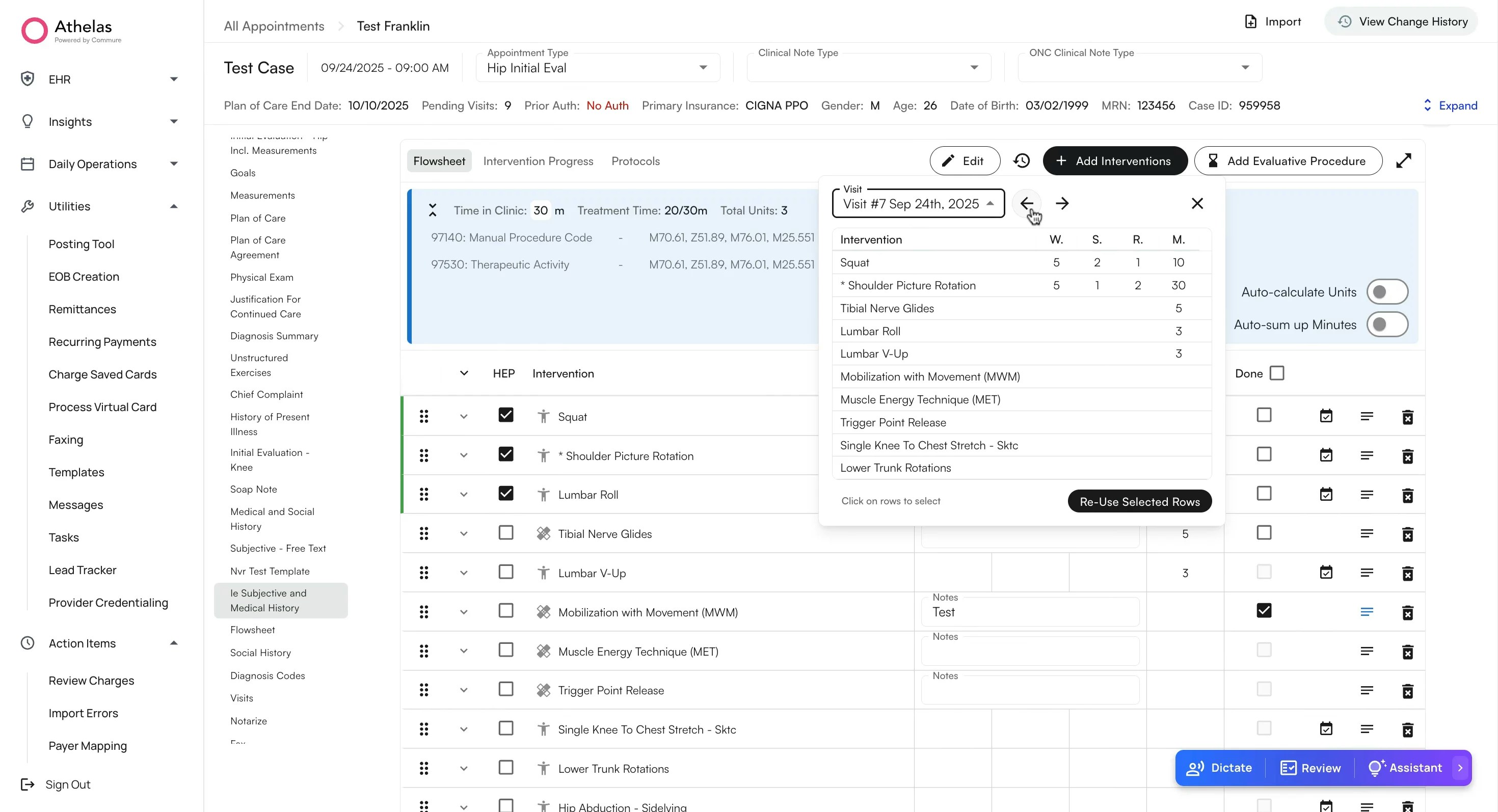1498x812 pixels.
Task: Open the Appointment Type dropdown
Action: click(x=597, y=68)
